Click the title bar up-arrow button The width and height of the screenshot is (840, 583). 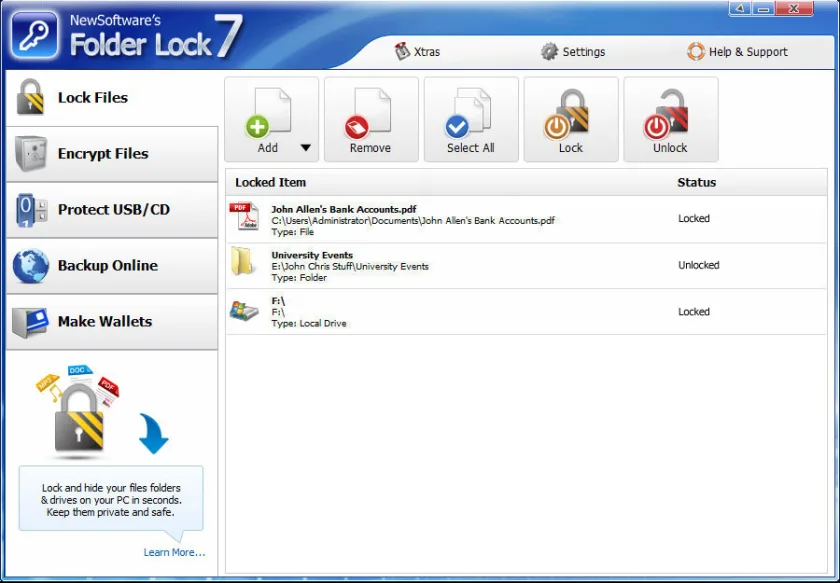pos(740,9)
